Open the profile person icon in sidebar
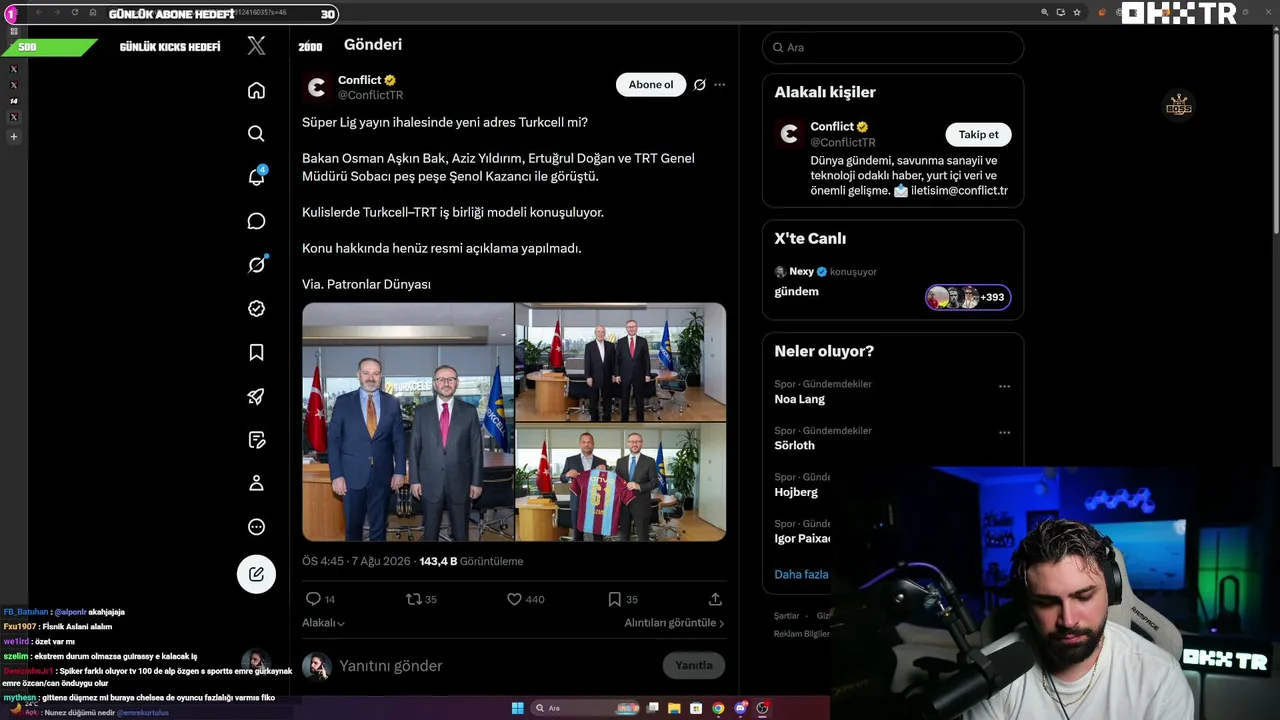 coord(256,483)
